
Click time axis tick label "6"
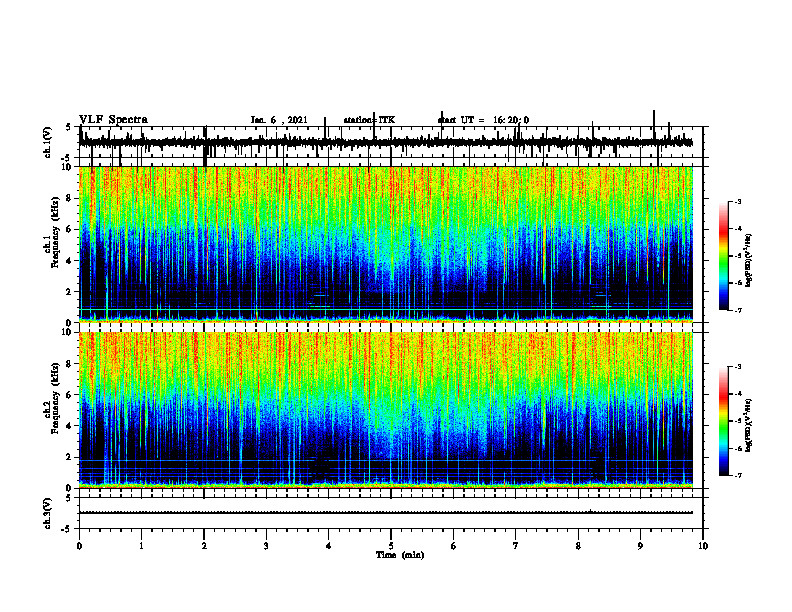(x=454, y=546)
